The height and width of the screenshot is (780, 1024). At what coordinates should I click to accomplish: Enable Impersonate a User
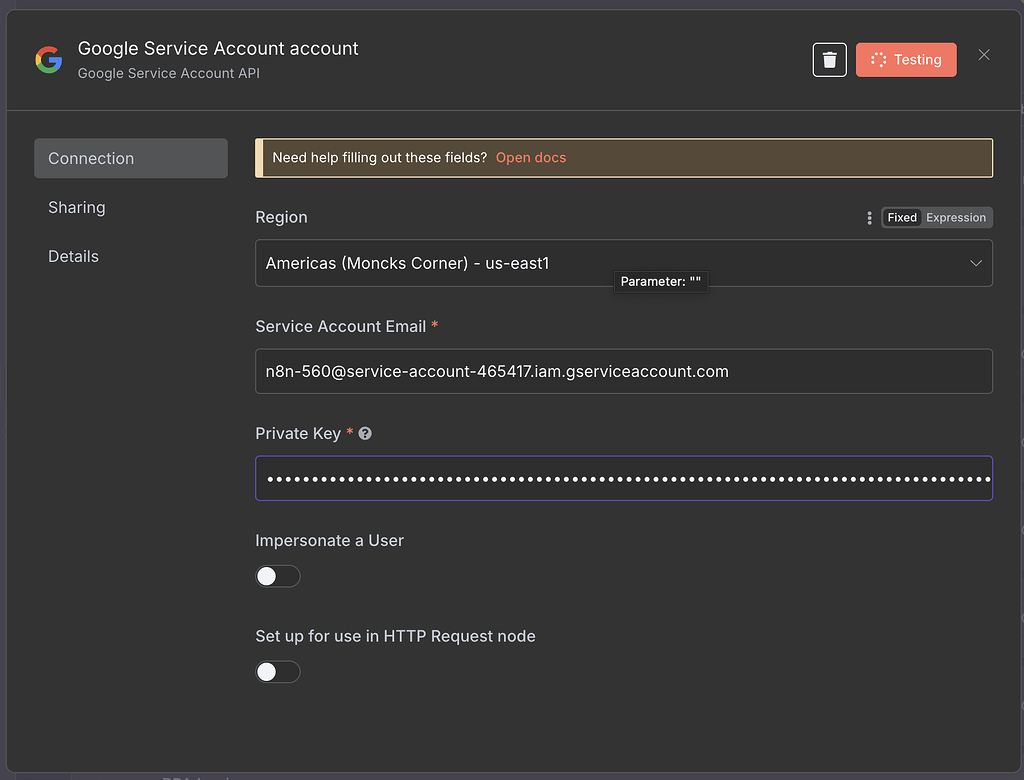tap(277, 576)
